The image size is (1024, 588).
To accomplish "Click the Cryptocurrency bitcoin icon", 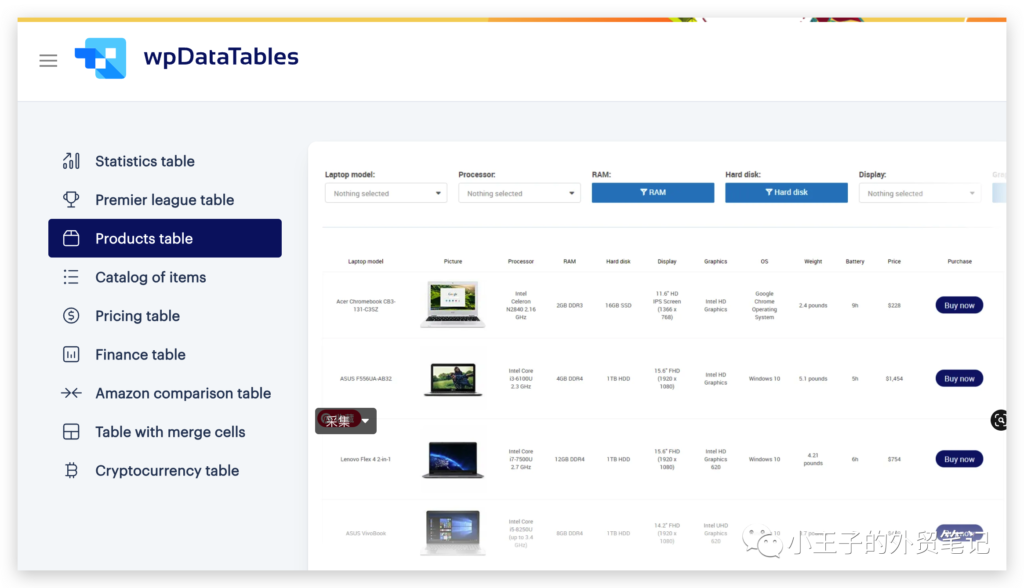I will point(71,471).
